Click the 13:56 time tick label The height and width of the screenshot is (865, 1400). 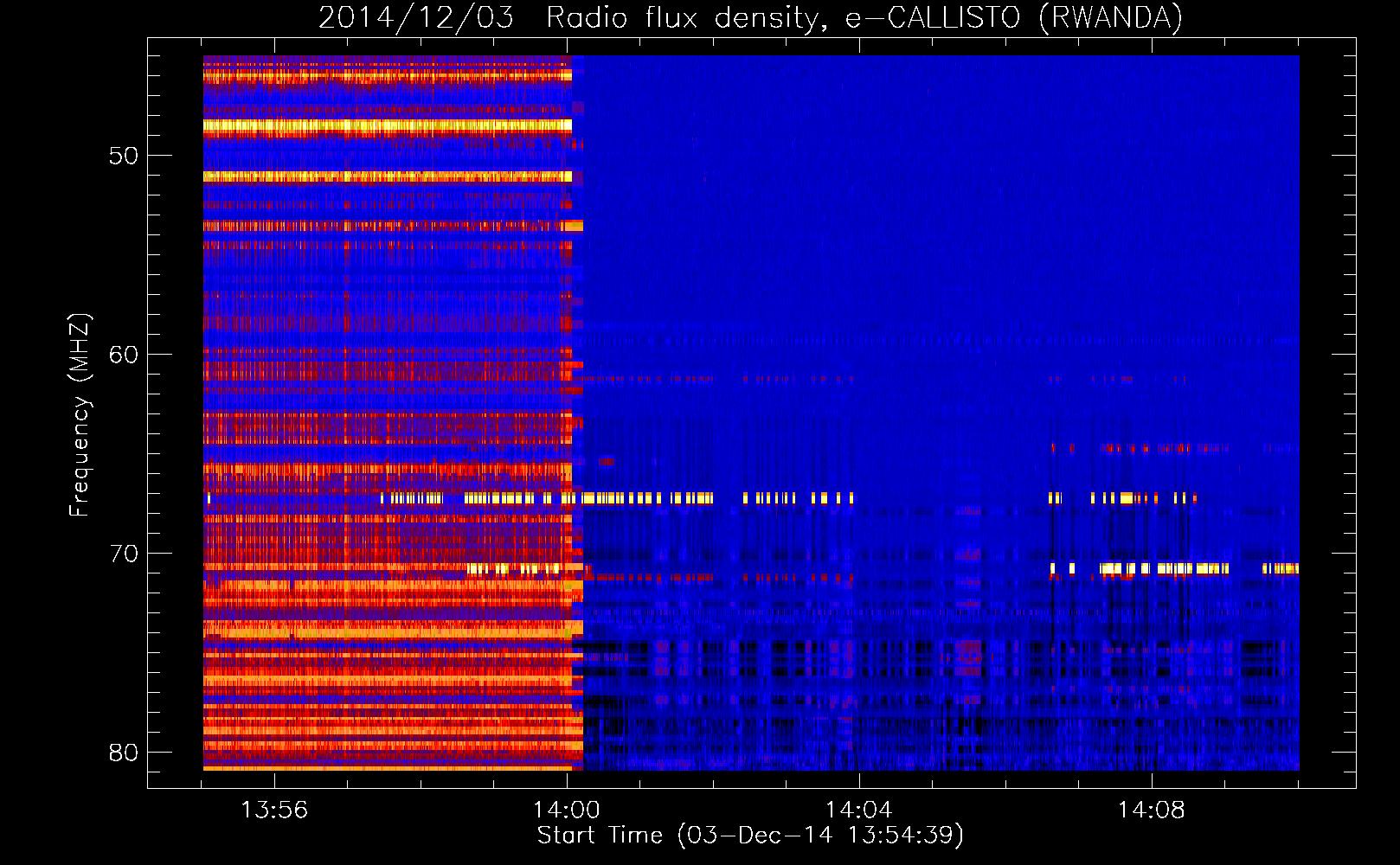[x=274, y=811]
